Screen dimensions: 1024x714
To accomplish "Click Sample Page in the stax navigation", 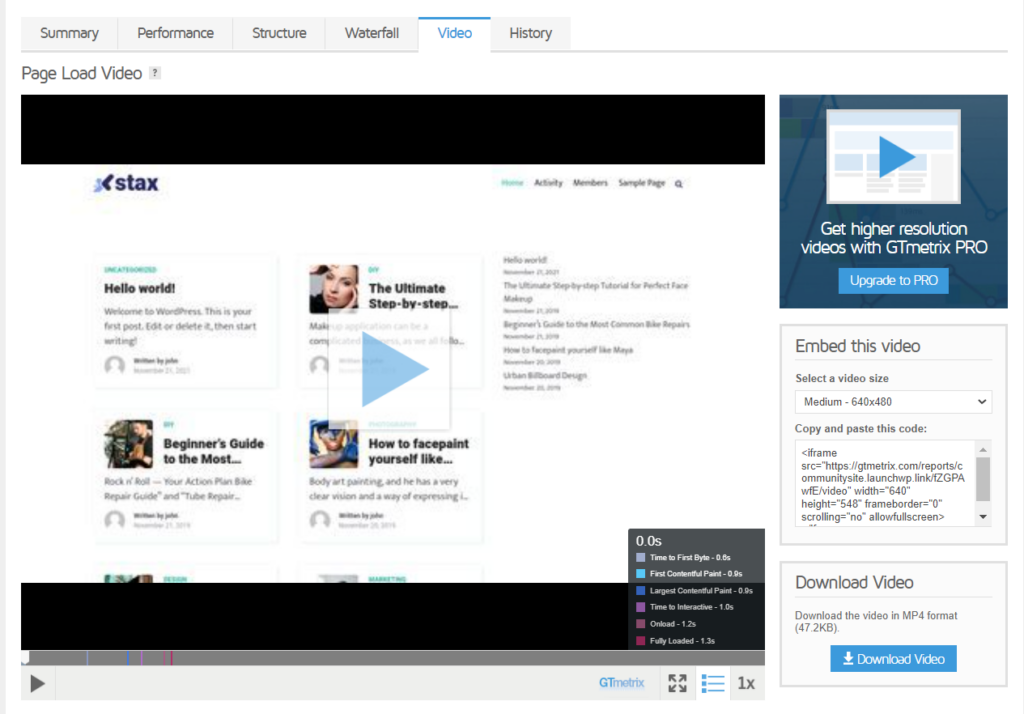I will [641, 183].
